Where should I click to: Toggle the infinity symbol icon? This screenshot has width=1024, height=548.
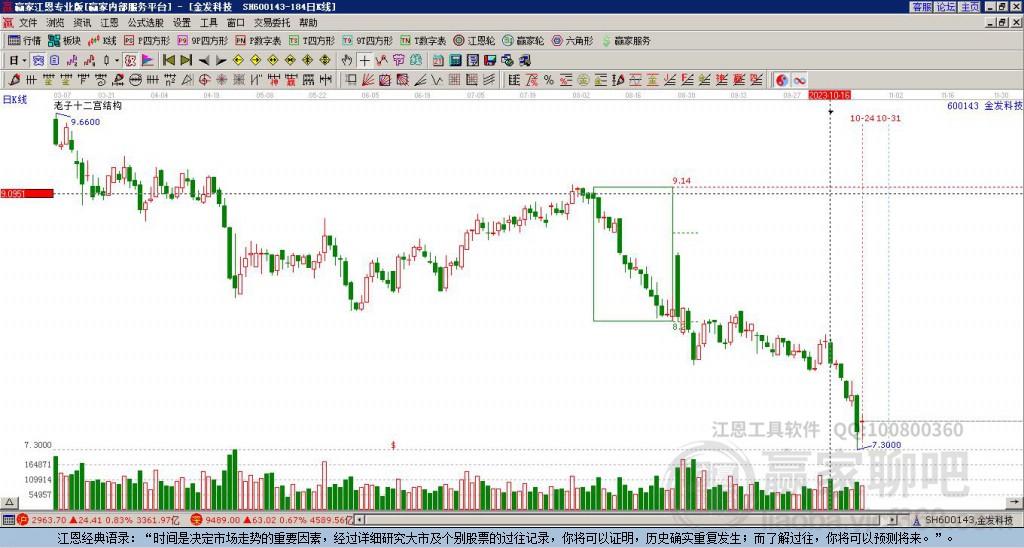[x=799, y=80]
